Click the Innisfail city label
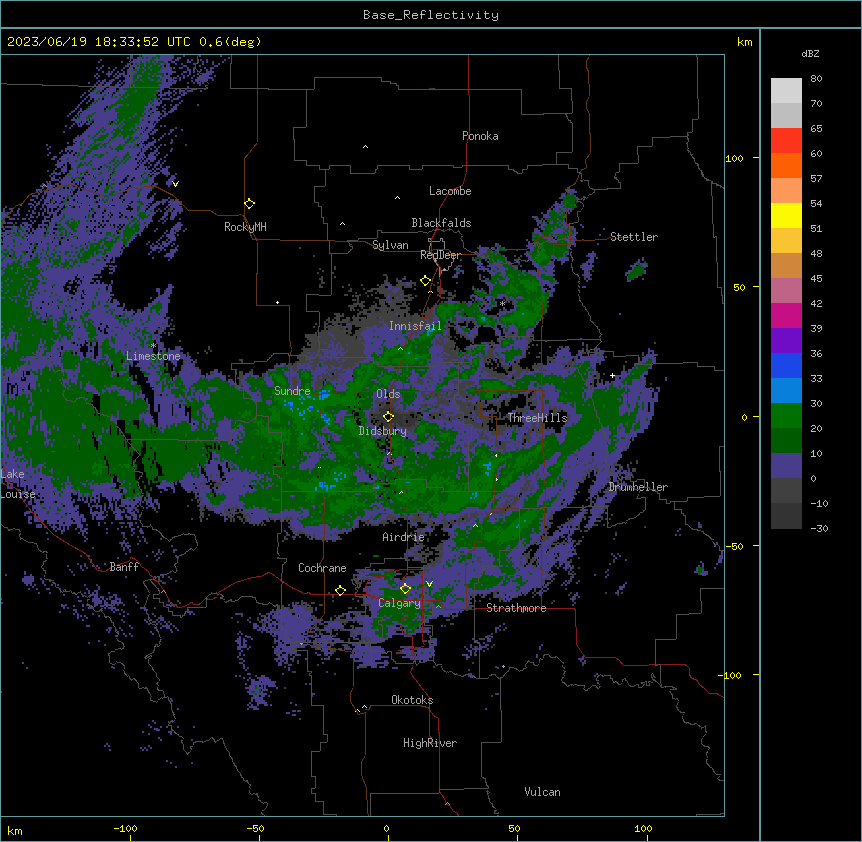 (x=416, y=326)
